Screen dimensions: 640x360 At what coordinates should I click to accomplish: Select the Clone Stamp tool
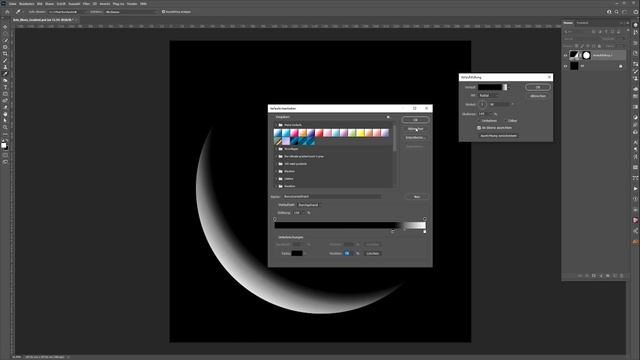5,67
